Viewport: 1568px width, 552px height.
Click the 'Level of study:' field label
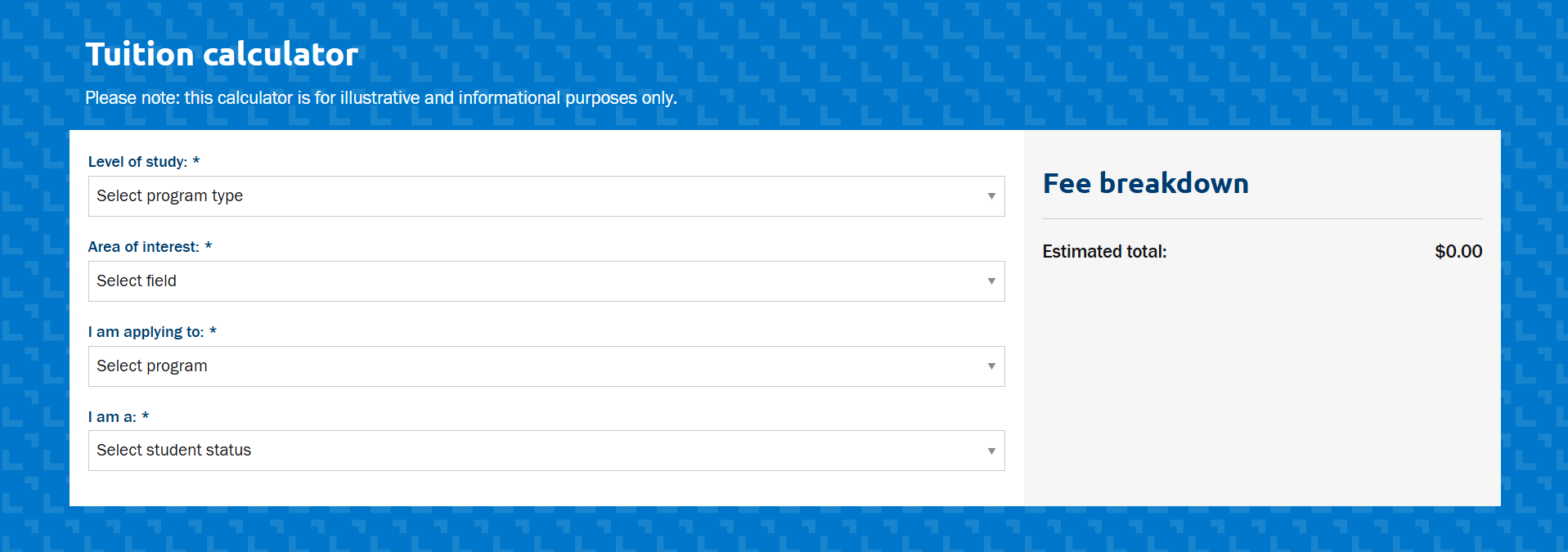coord(139,161)
